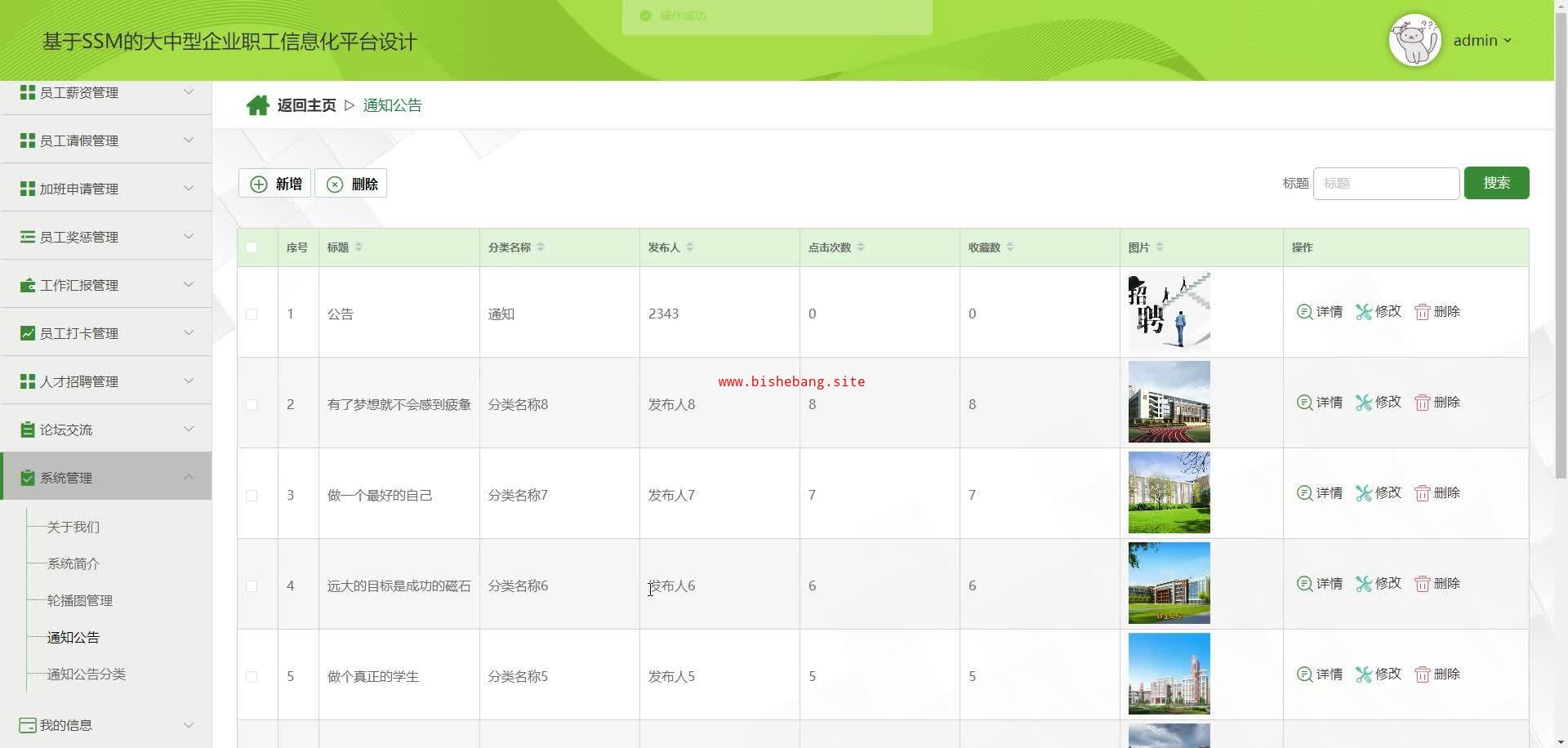Check the box for 远大的目标是成功的磁石
This screenshot has height=748, width=1568.
click(x=252, y=586)
